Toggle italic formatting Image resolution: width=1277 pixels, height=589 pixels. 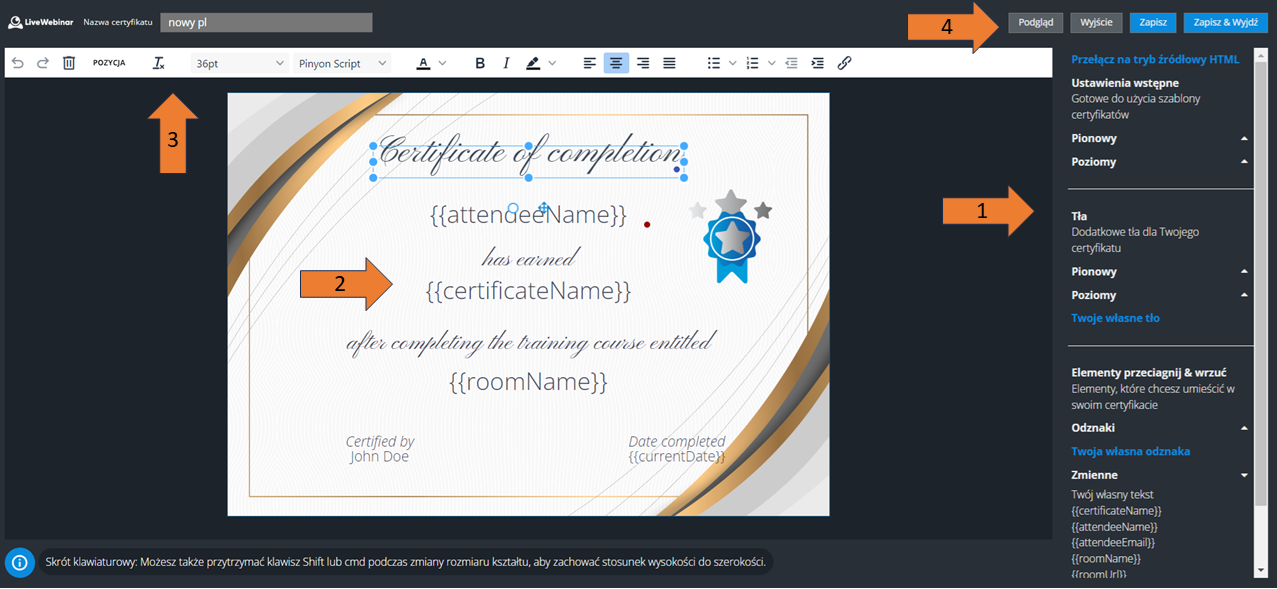point(506,63)
